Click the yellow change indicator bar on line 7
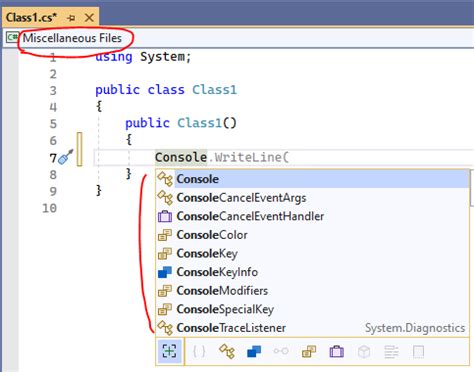The height and width of the screenshot is (372, 474). click(79, 149)
